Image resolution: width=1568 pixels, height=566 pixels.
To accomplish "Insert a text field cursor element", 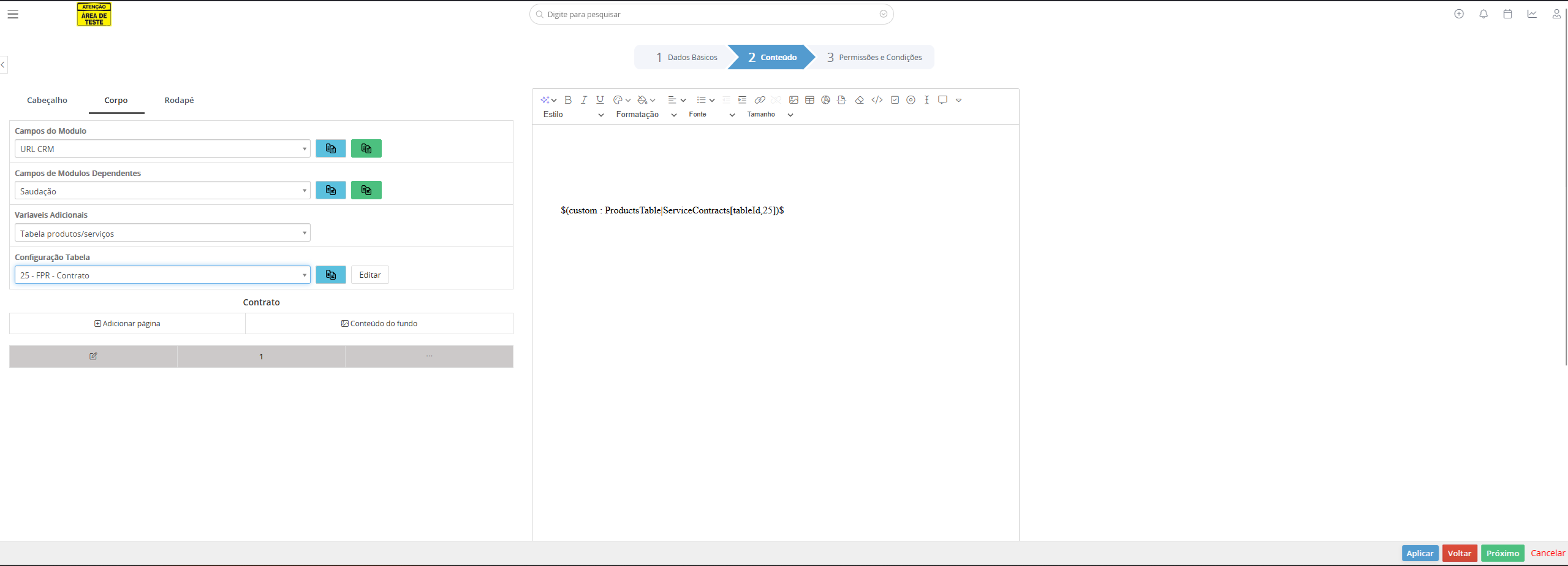I will click(926, 100).
